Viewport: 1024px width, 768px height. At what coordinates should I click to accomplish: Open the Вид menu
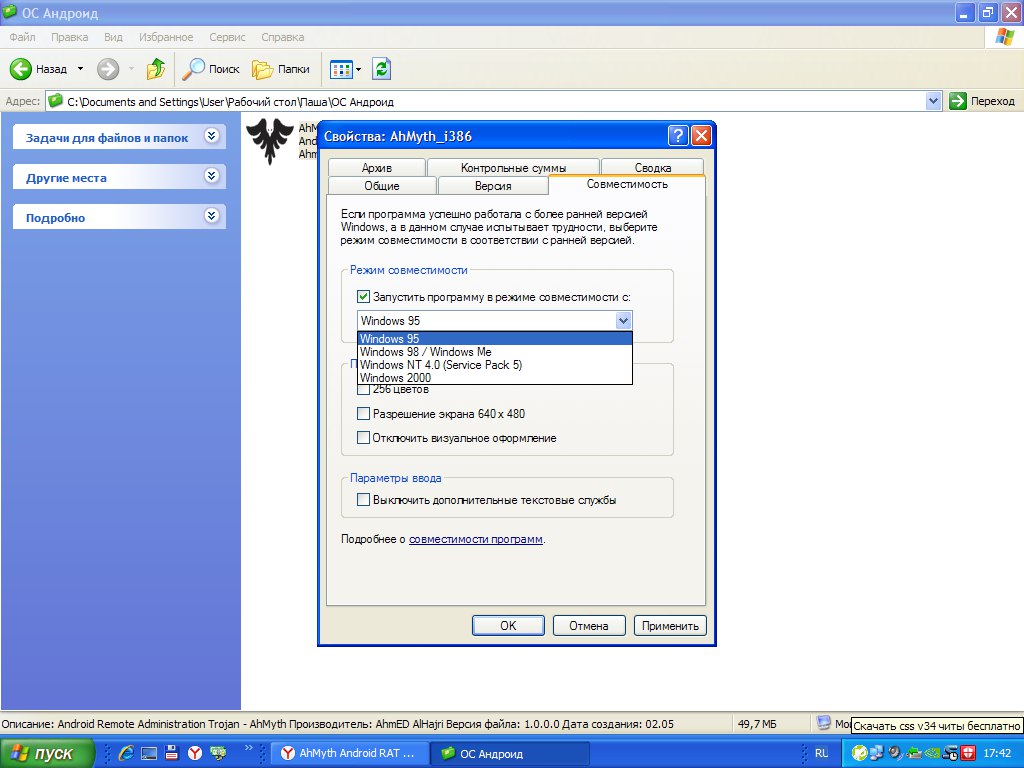pyautogui.click(x=113, y=37)
